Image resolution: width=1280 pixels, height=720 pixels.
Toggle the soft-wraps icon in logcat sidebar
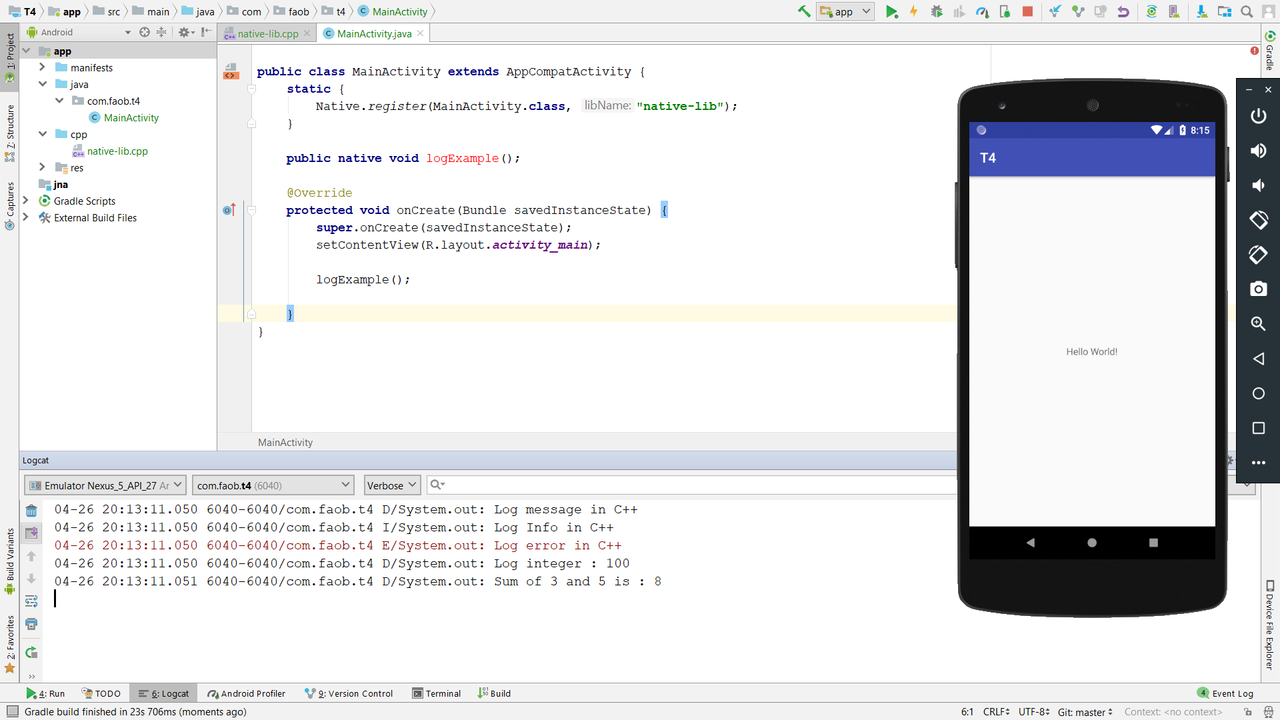[x=31, y=601]
